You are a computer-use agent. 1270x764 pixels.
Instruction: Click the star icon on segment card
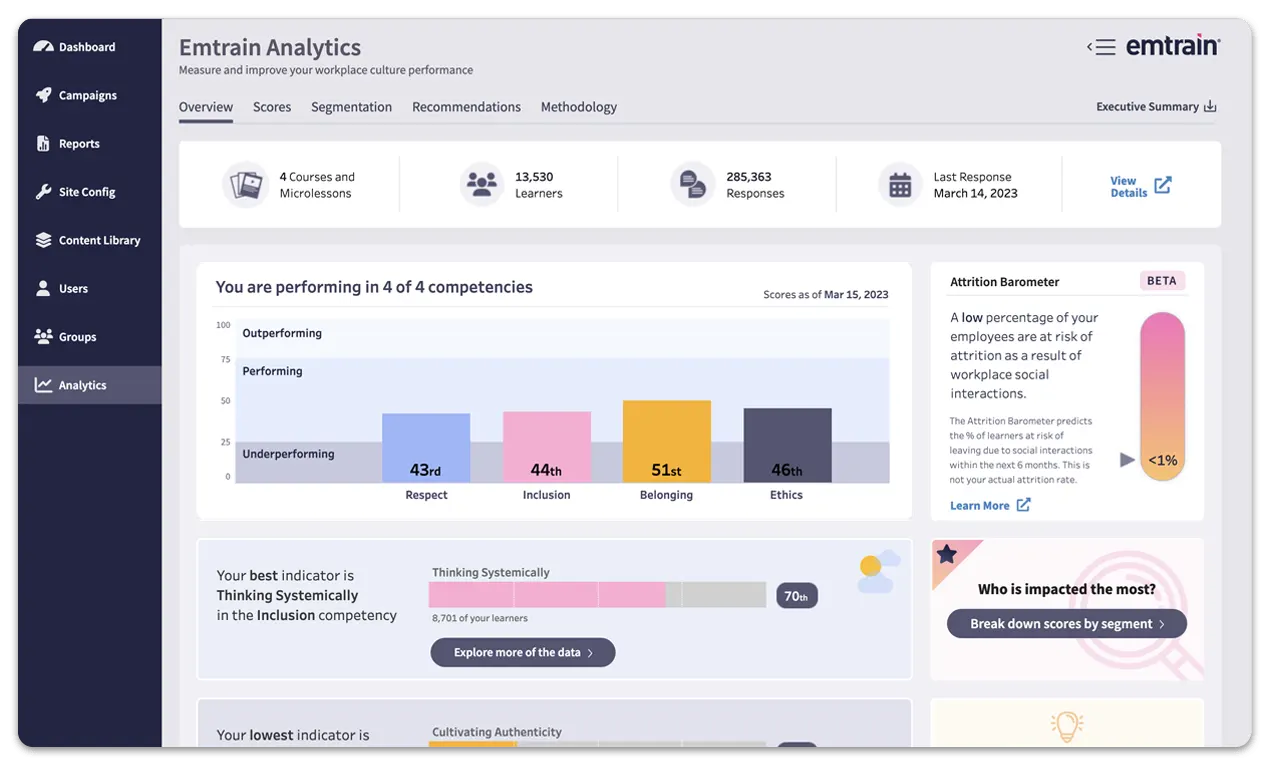[947, 554]
